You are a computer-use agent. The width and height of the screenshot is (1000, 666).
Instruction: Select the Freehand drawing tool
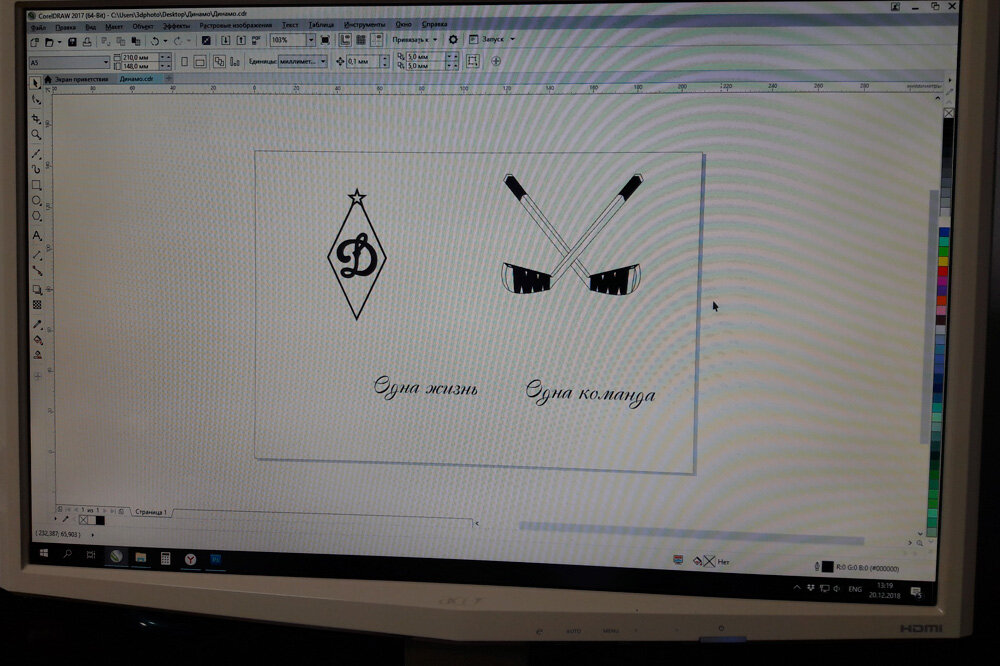[x=36, y=154]
